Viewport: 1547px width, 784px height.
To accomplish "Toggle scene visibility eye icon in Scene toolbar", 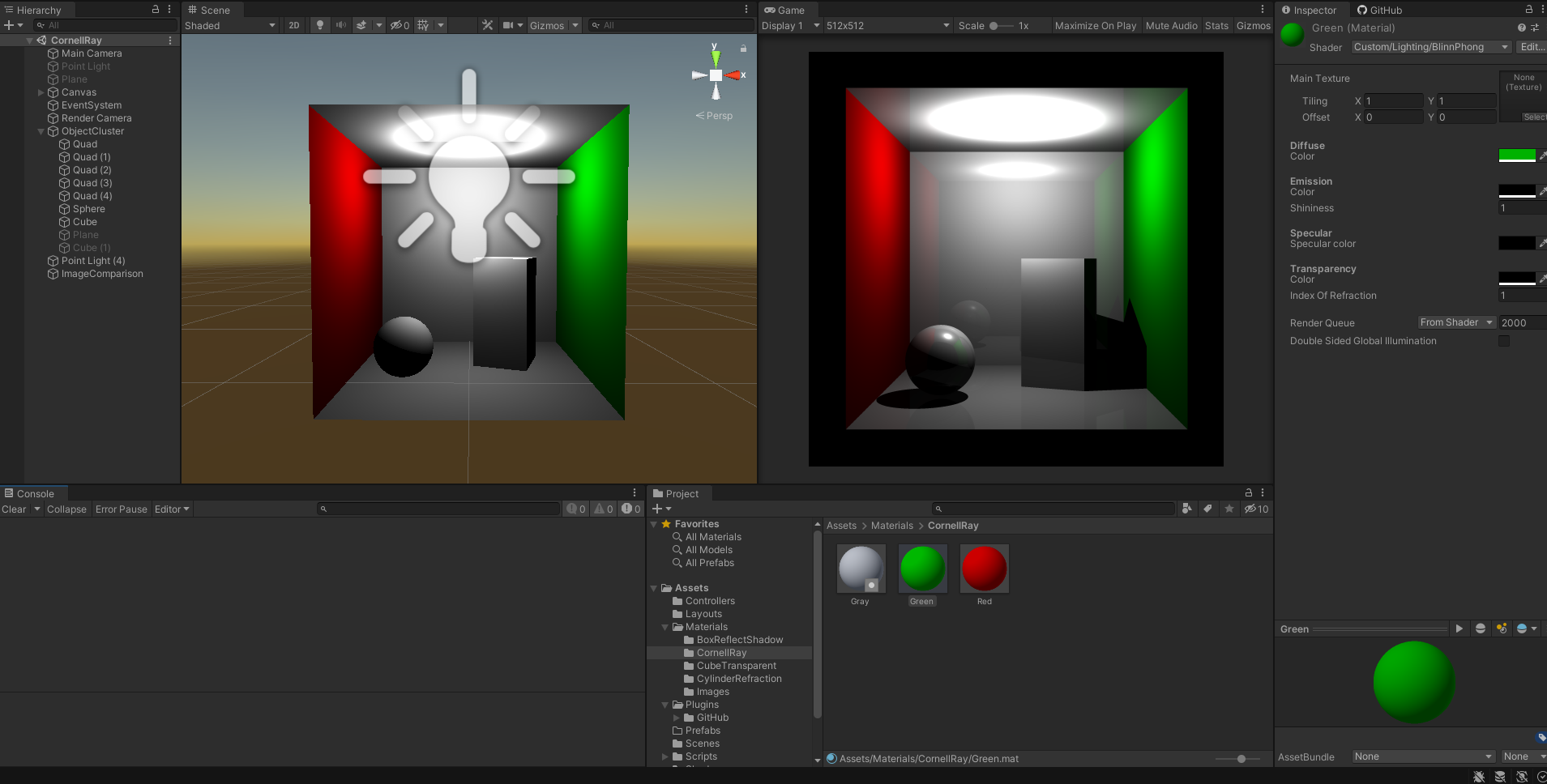I will [396, 25].
